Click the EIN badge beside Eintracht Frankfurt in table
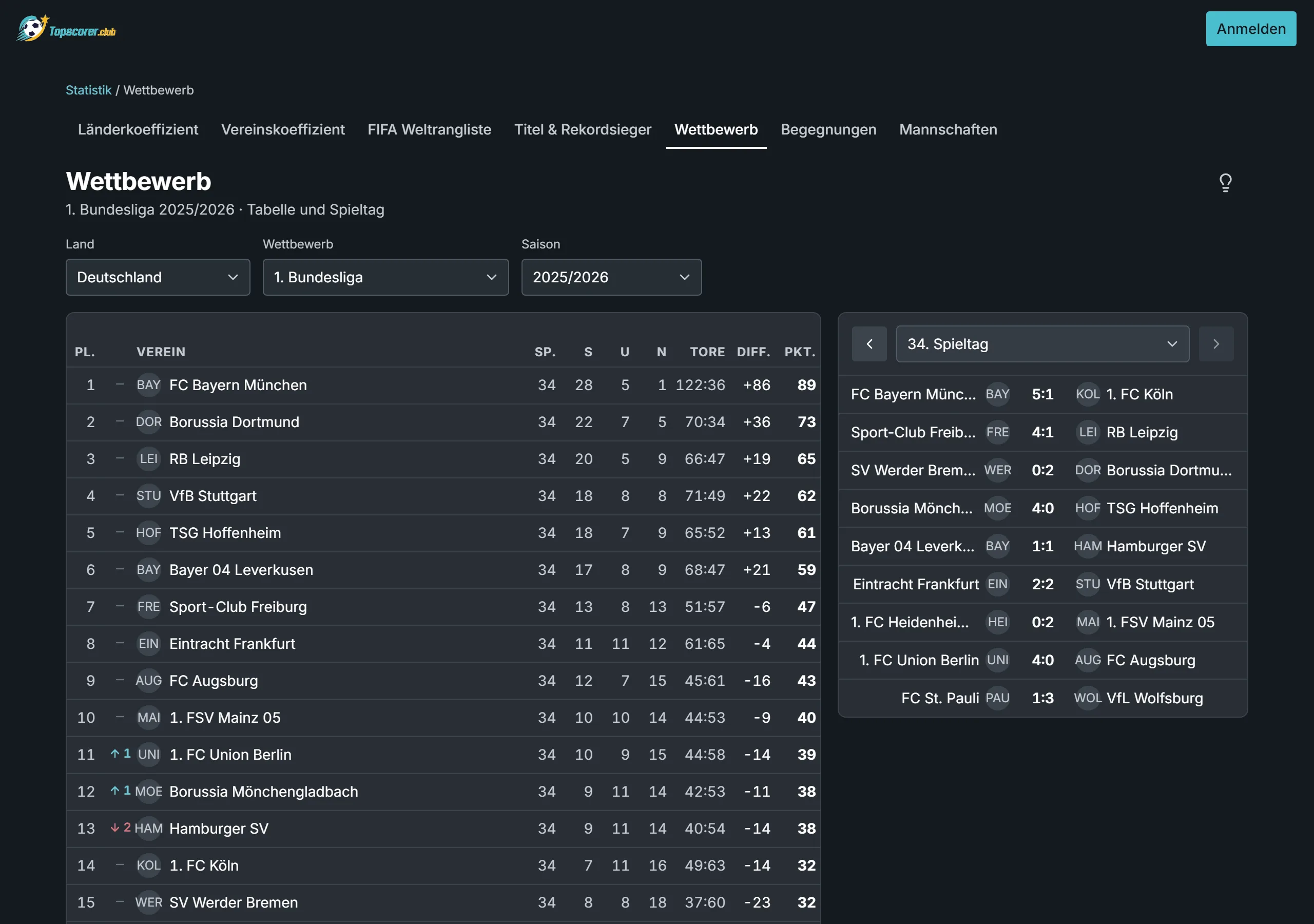 [149, 644]
